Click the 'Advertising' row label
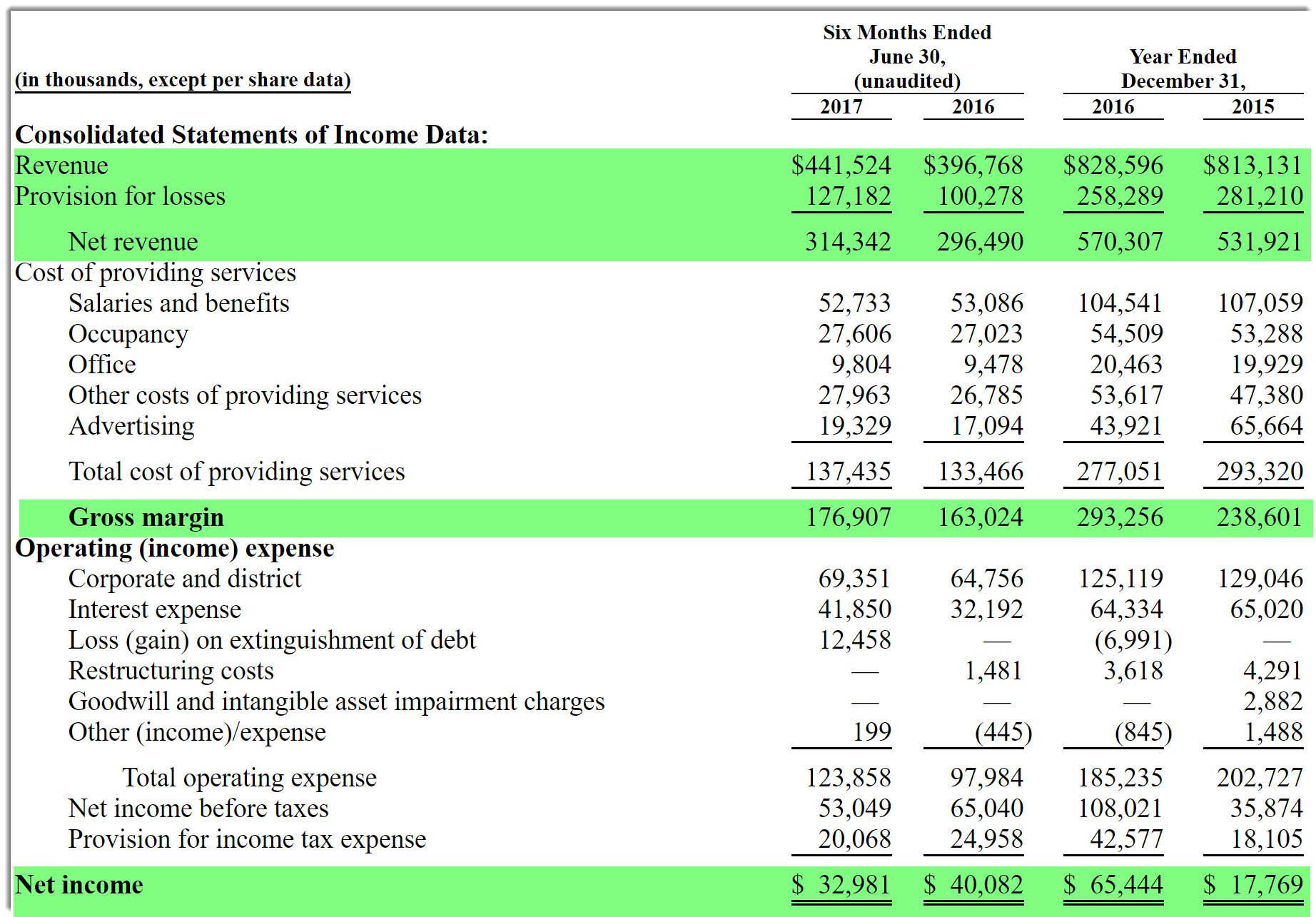The width and height of the screenshot is (1316, 917). point(131,426)
